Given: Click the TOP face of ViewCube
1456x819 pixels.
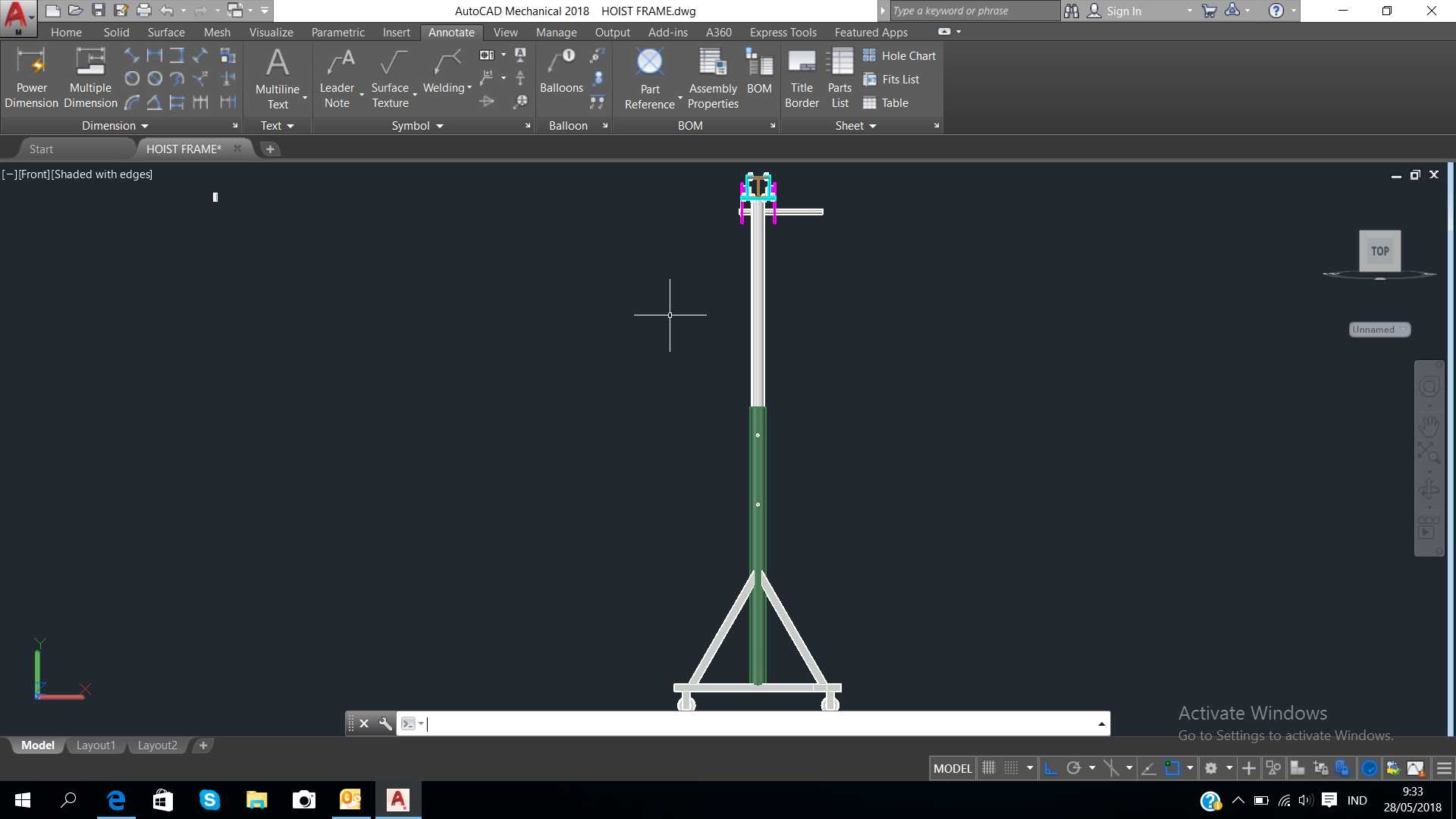Looking at the screenshot, I should tap(1379, 251).
